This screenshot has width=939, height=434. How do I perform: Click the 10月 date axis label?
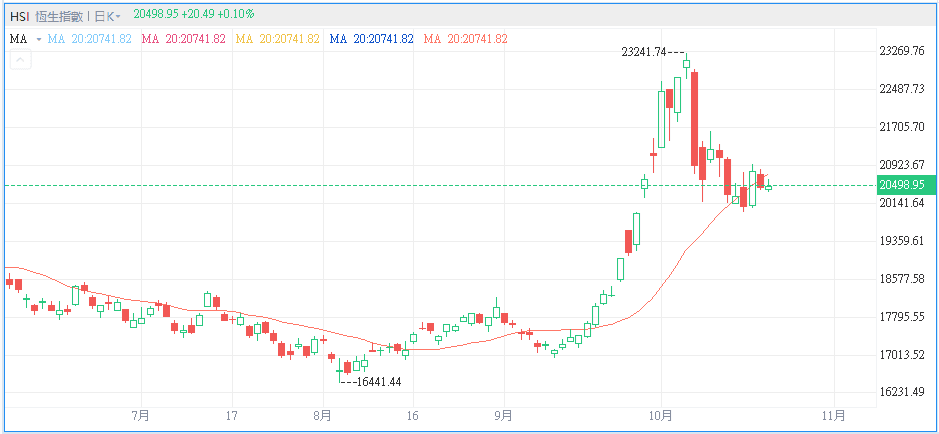[661, 414]
